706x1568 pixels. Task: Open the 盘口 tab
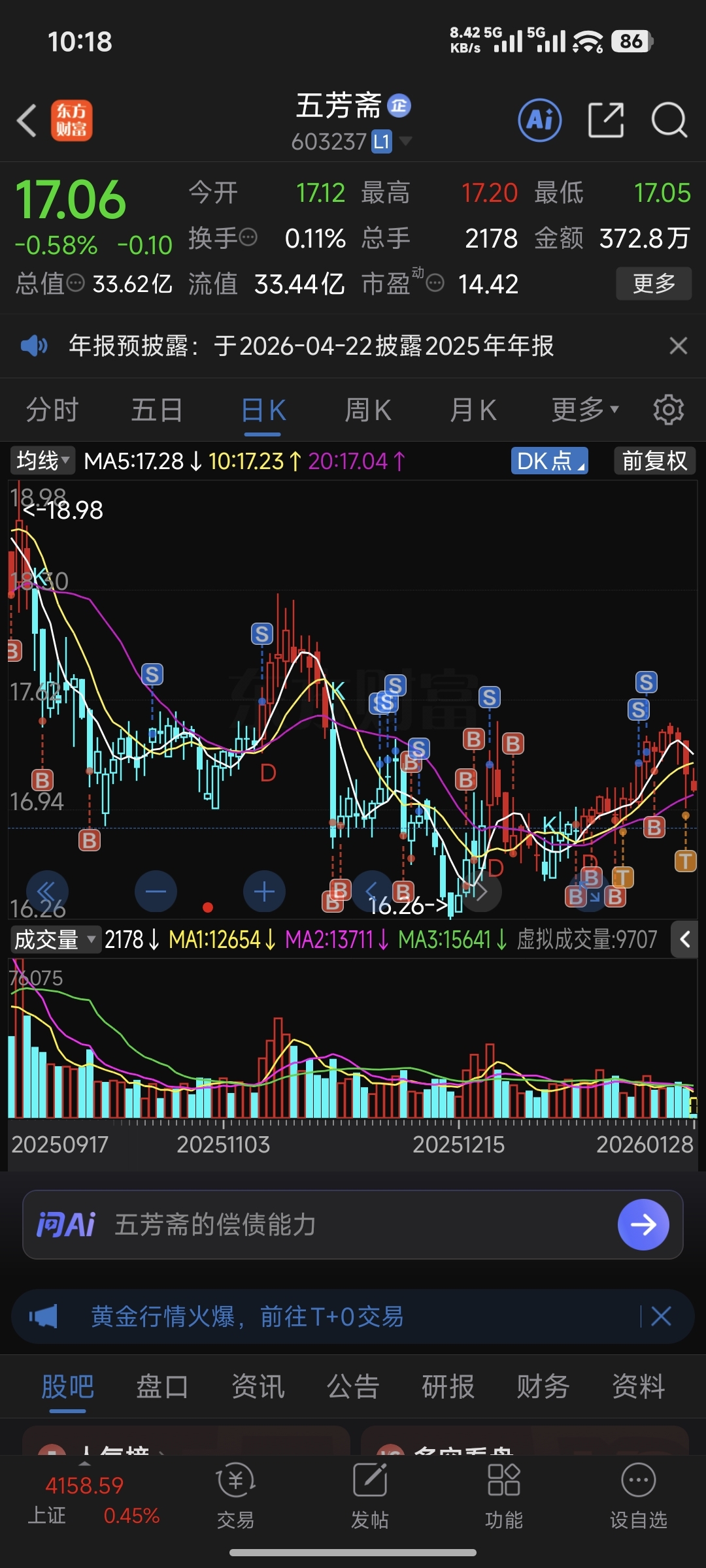[x=163, y=1386]
